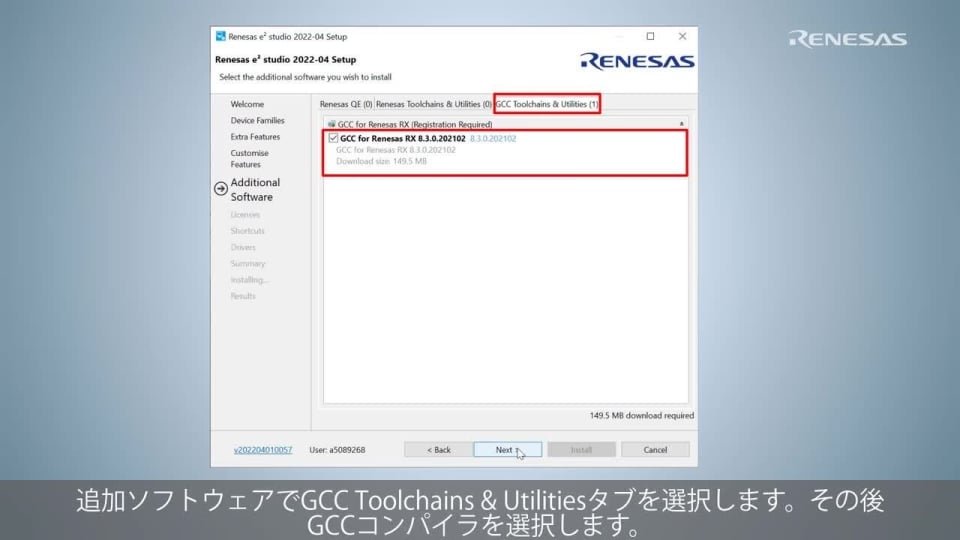Open Renesas Toolchains & Utilities (0) tab
The height and width of the screenshot is (540, 960).
click(x=433, y=104)
